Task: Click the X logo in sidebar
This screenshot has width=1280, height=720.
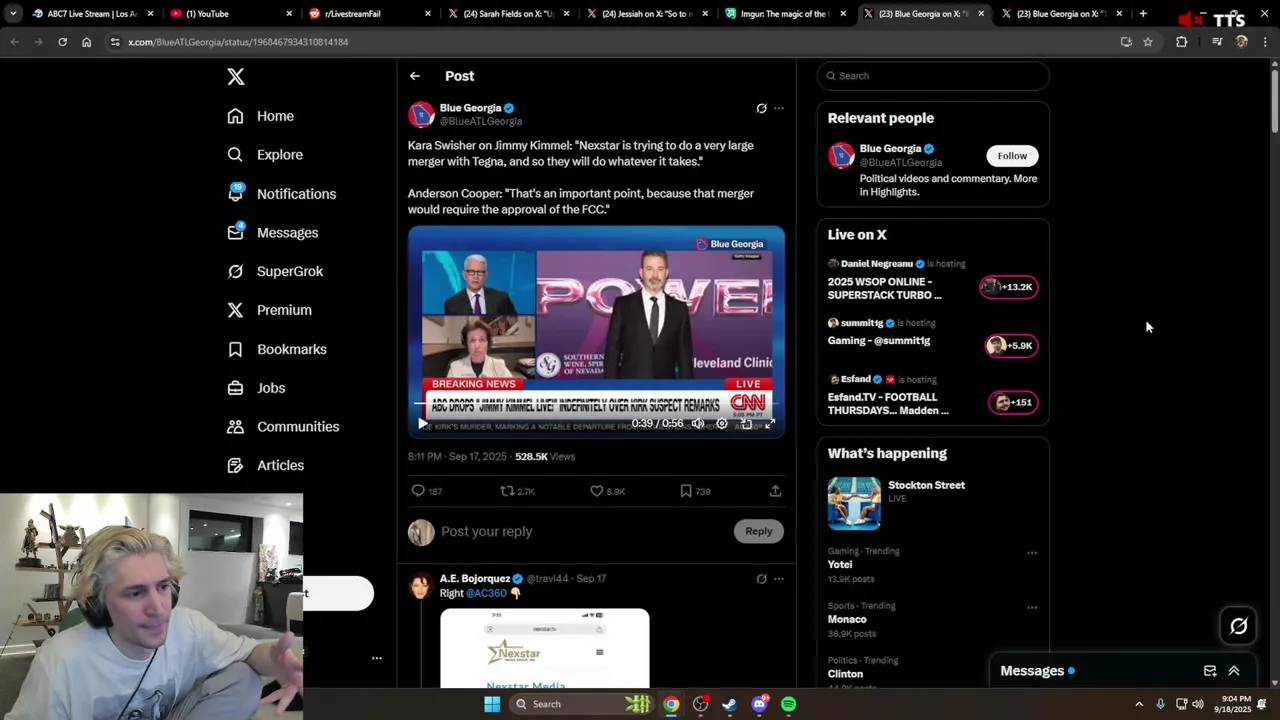Action: coord(235,77)
